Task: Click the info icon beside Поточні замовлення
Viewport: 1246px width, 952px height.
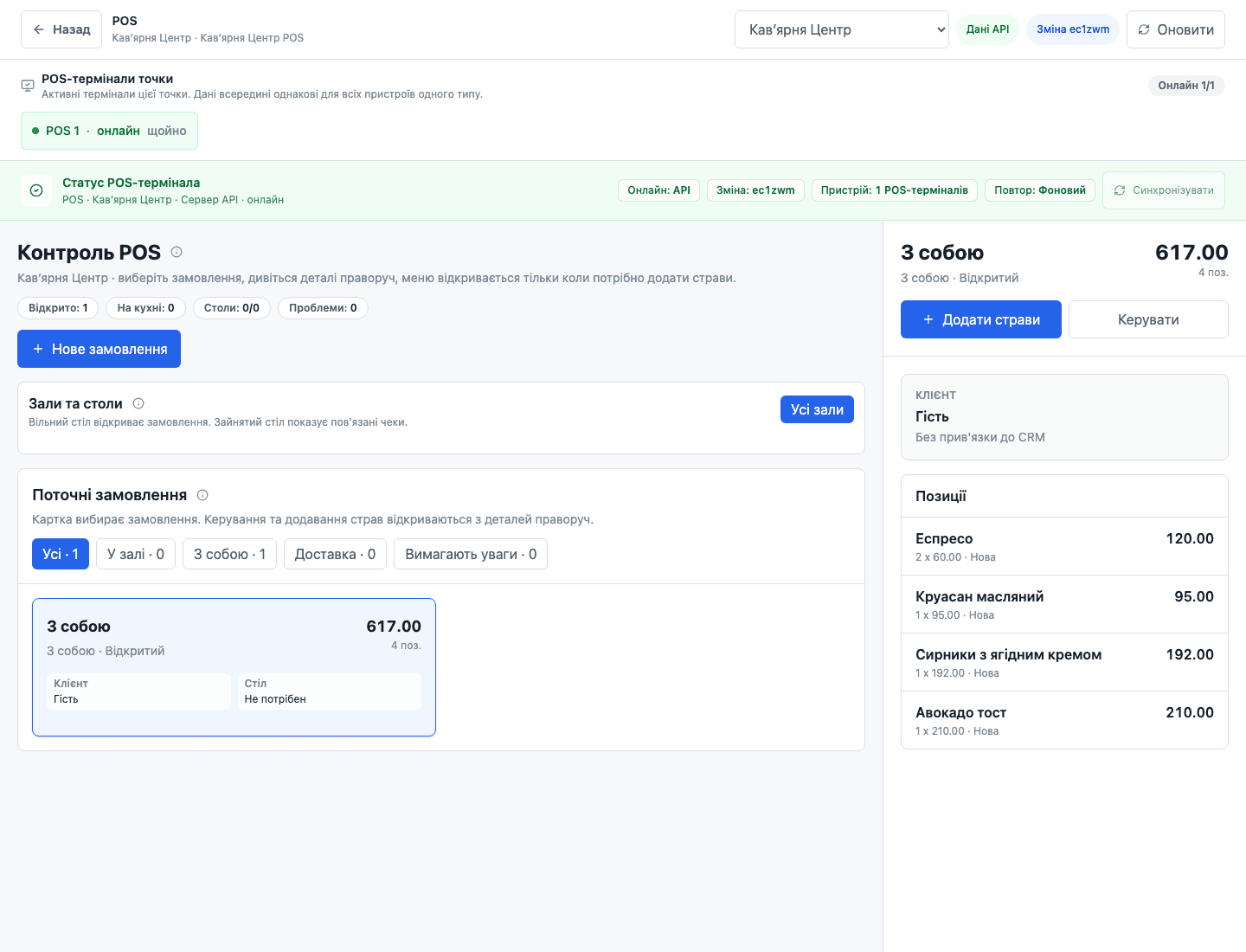Action: tap(202, 495)
